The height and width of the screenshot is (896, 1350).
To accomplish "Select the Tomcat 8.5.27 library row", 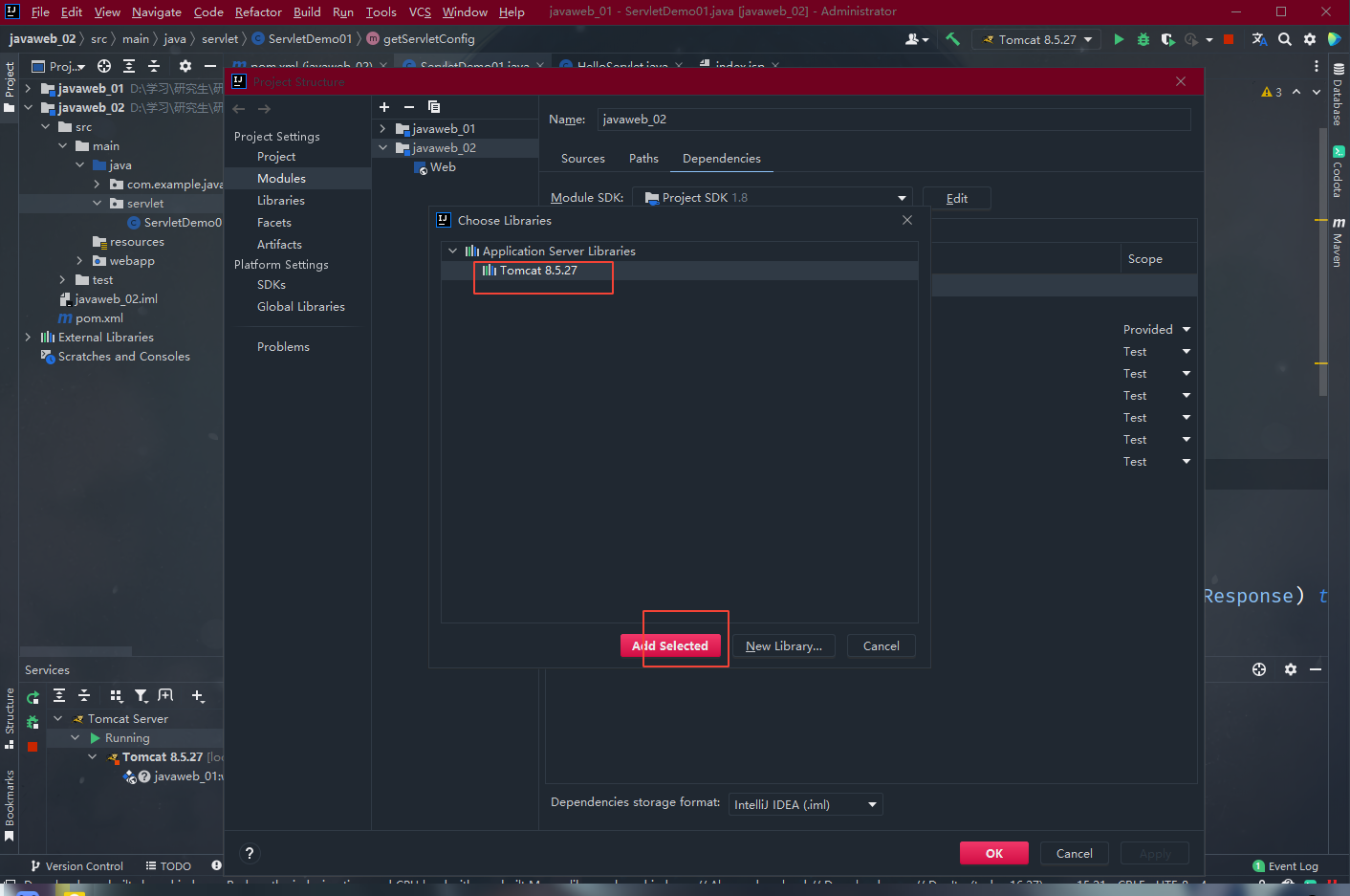I will click(680, 271).
